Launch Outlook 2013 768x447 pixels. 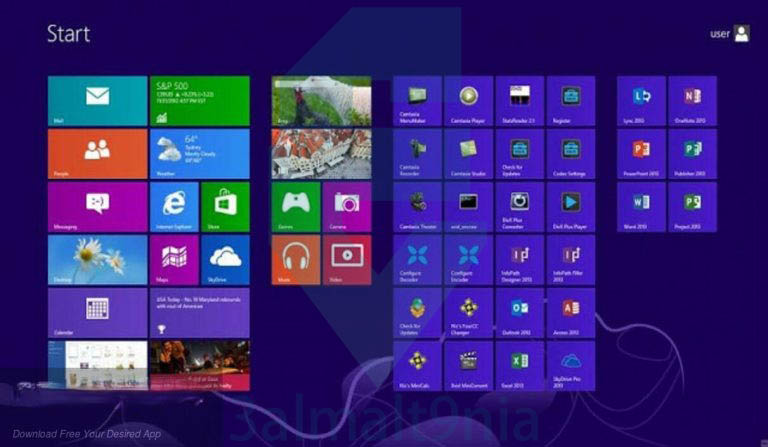click(520, 313)
